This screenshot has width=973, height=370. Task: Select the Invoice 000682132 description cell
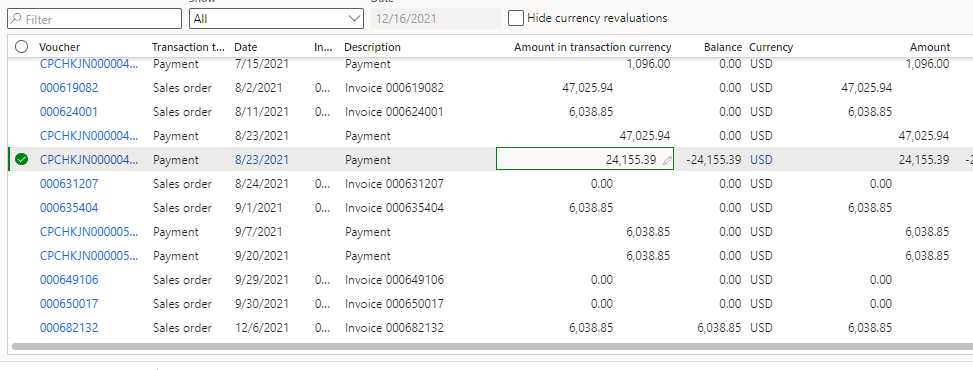[x=395, y=328]
